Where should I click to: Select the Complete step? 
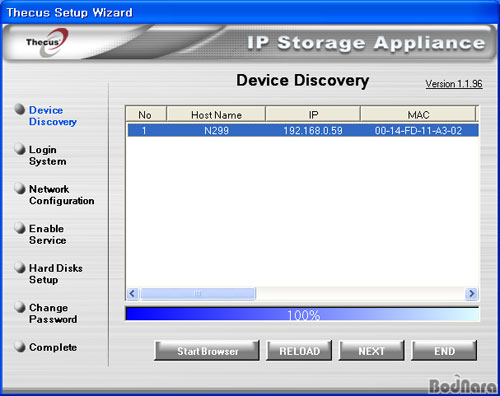point(53,347)
